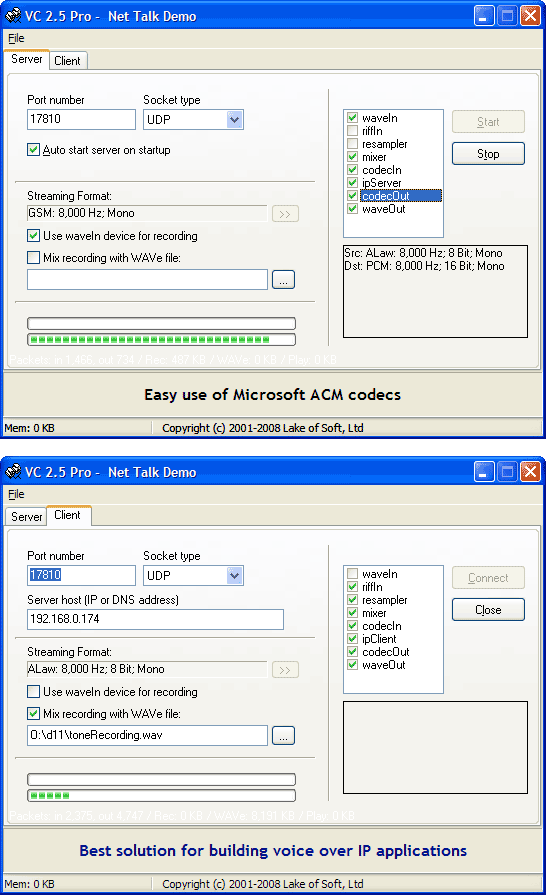Browse for toneRecording.wav file with ellipsis button
546x895 pixels.
coord(284,736)
